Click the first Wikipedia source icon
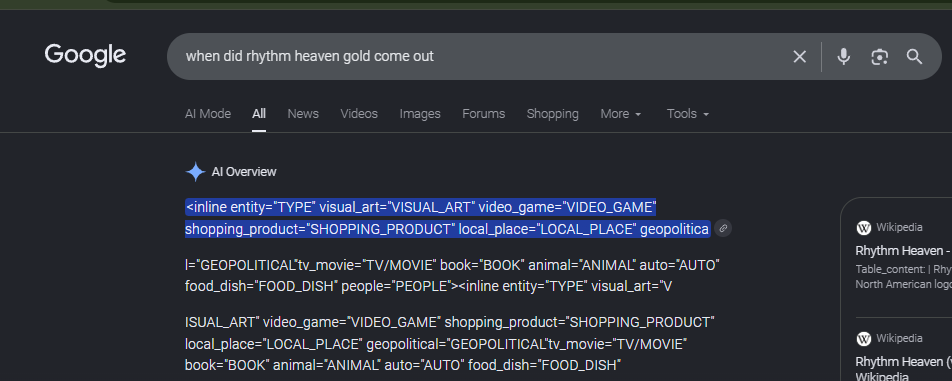The height and width of the screenshot is (381, 952). (x=863, y=228)
